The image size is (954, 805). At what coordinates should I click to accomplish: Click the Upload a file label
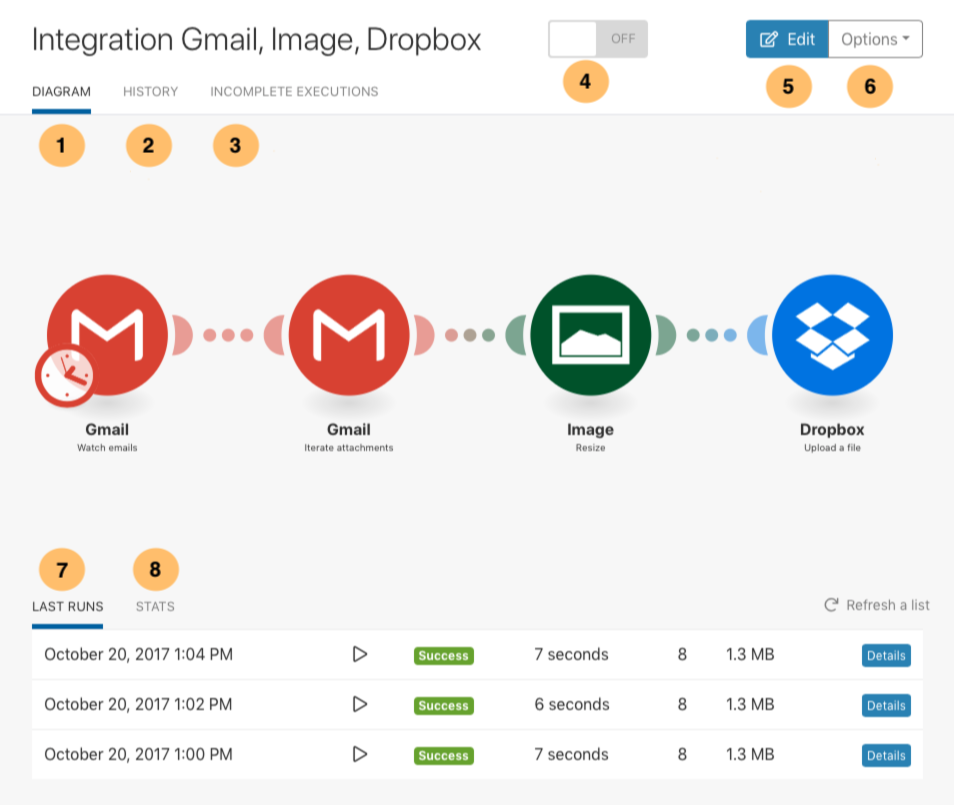coord(832,448)
